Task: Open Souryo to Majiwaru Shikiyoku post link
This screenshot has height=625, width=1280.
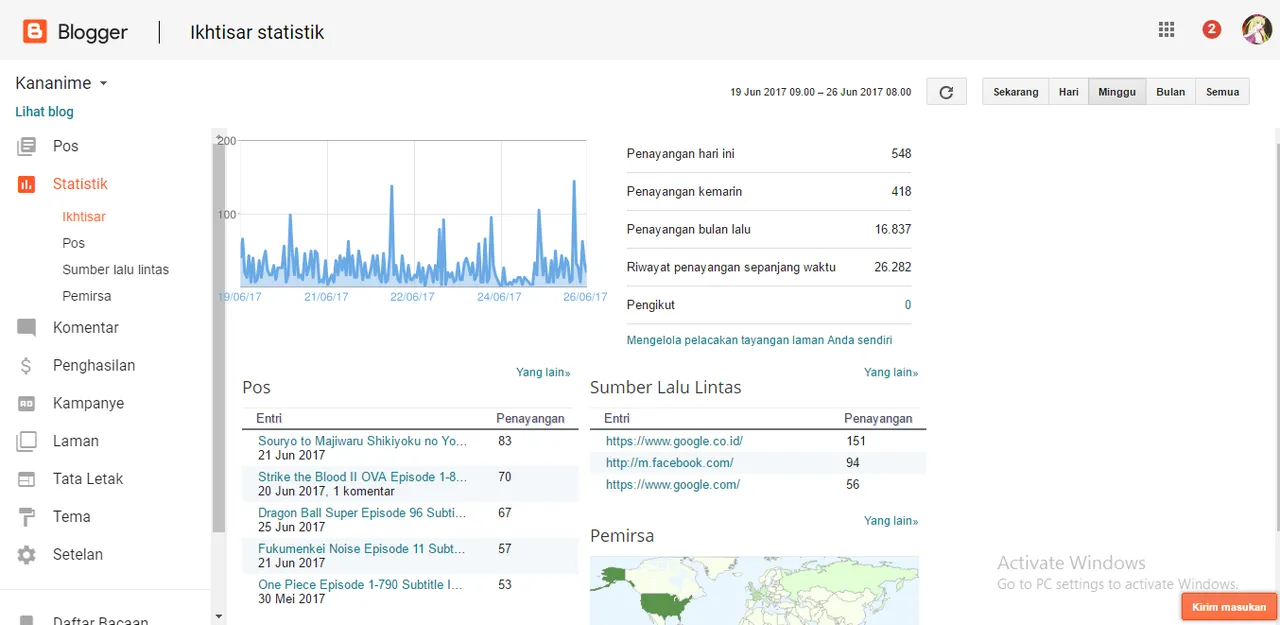Action: point(362,441)
